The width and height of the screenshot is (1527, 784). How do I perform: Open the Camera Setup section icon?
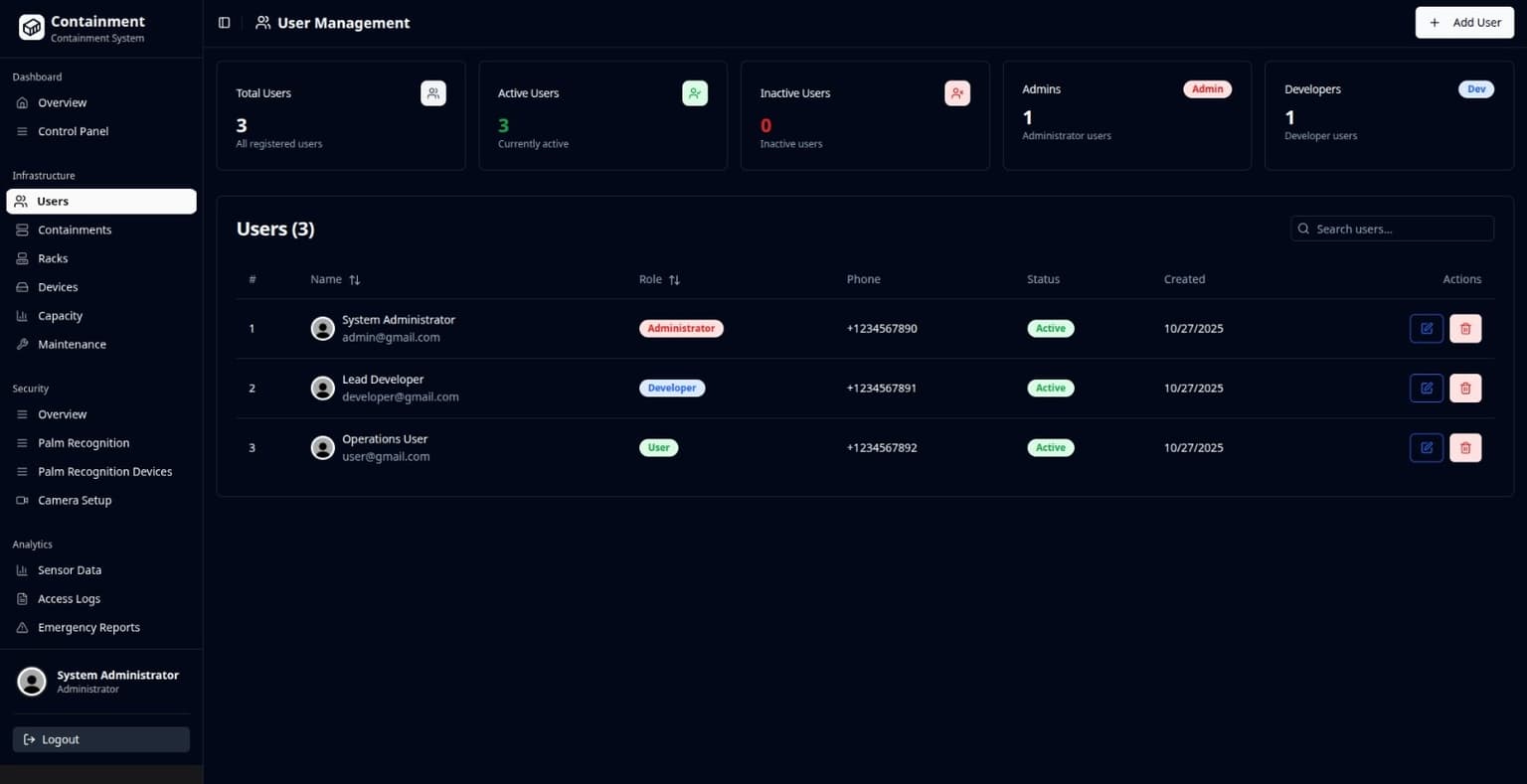coord(22,500)
